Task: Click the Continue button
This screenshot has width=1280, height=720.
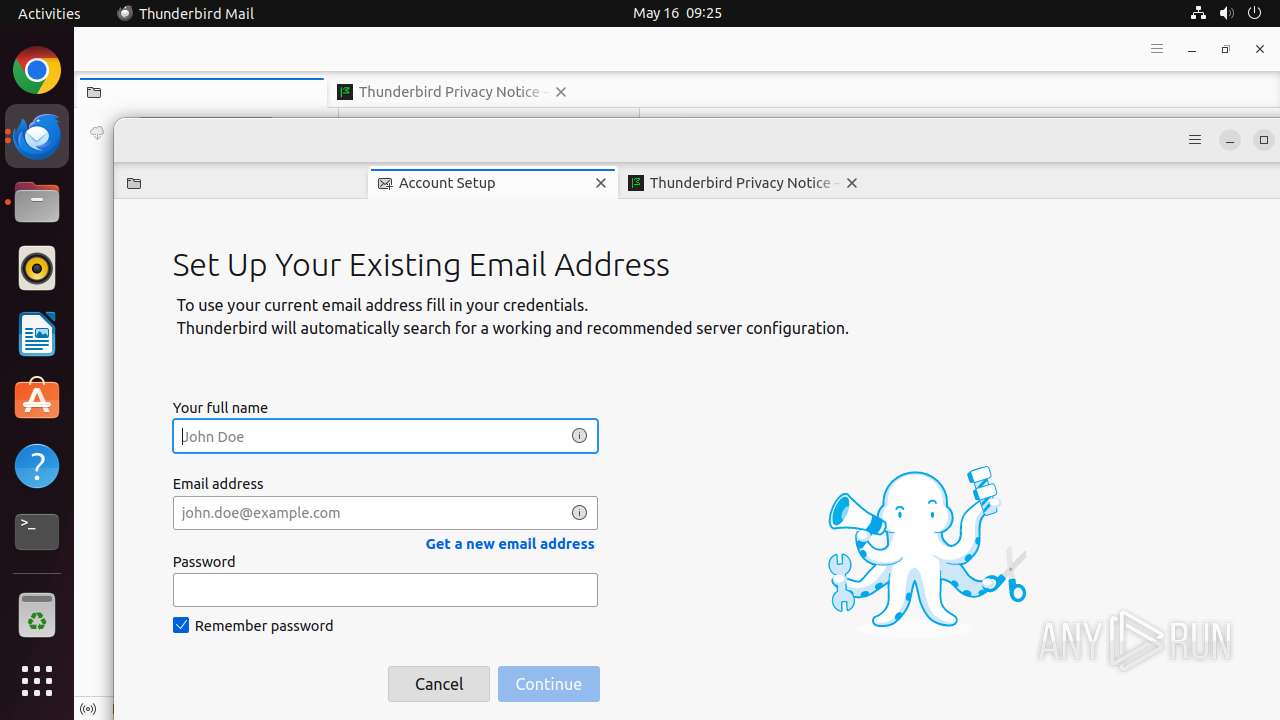Action: coord(549,684)
